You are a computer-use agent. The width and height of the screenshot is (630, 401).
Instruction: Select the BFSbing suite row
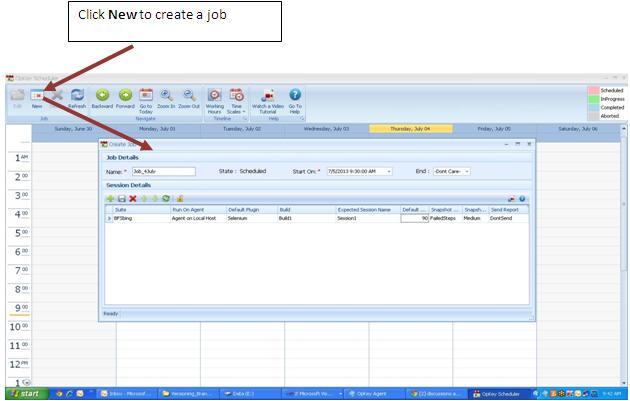[x=125, y=218]
